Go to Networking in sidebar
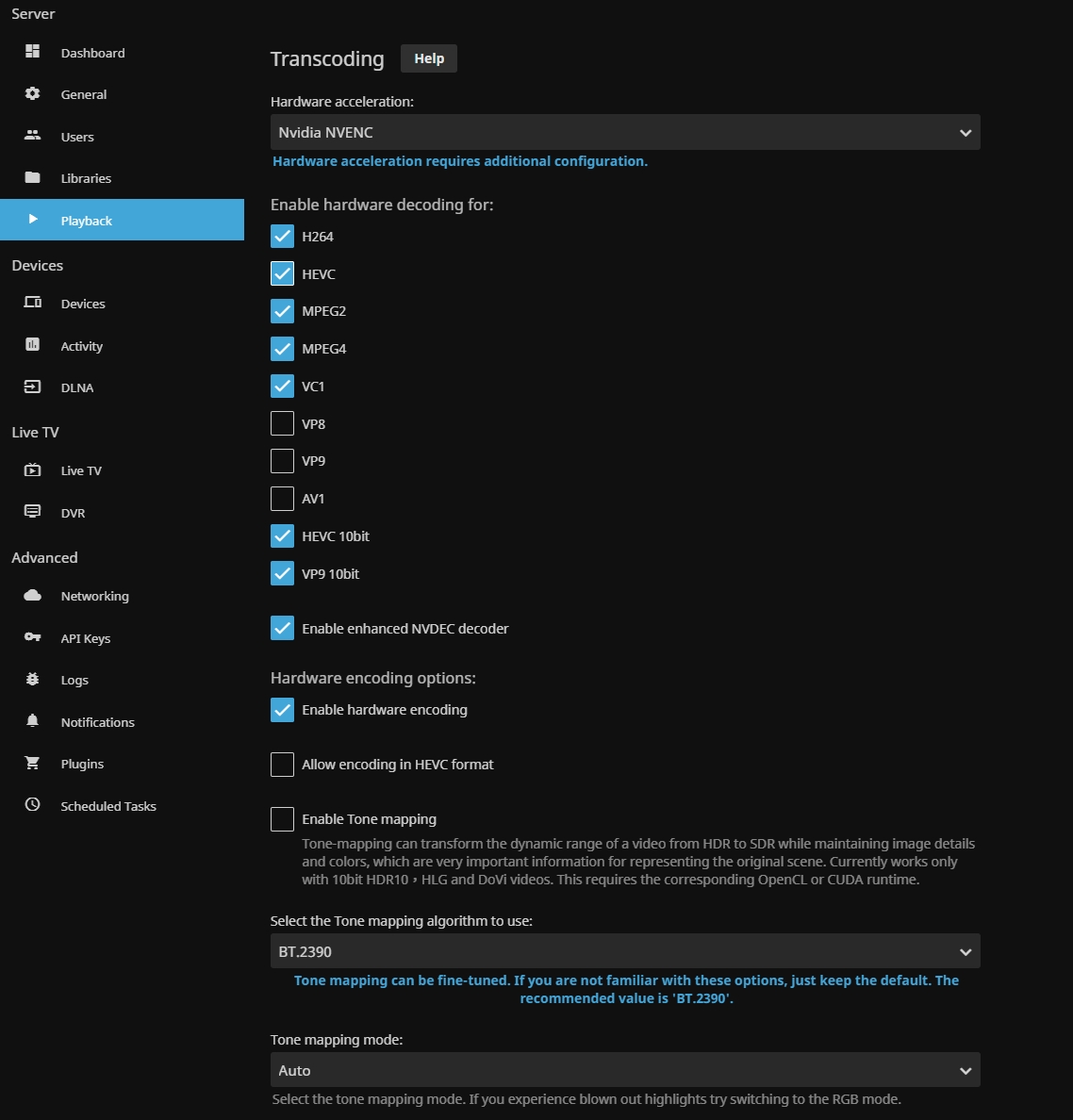The width and height of the screenshot is (1073, 1120). [94, 596]
